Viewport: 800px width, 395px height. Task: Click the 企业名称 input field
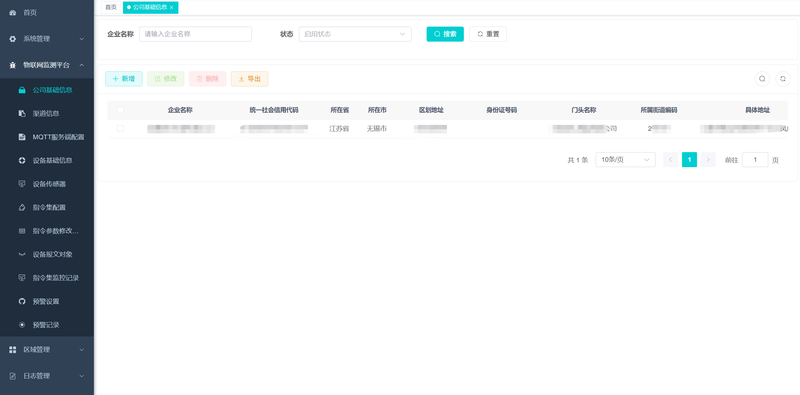click(195, 34)
